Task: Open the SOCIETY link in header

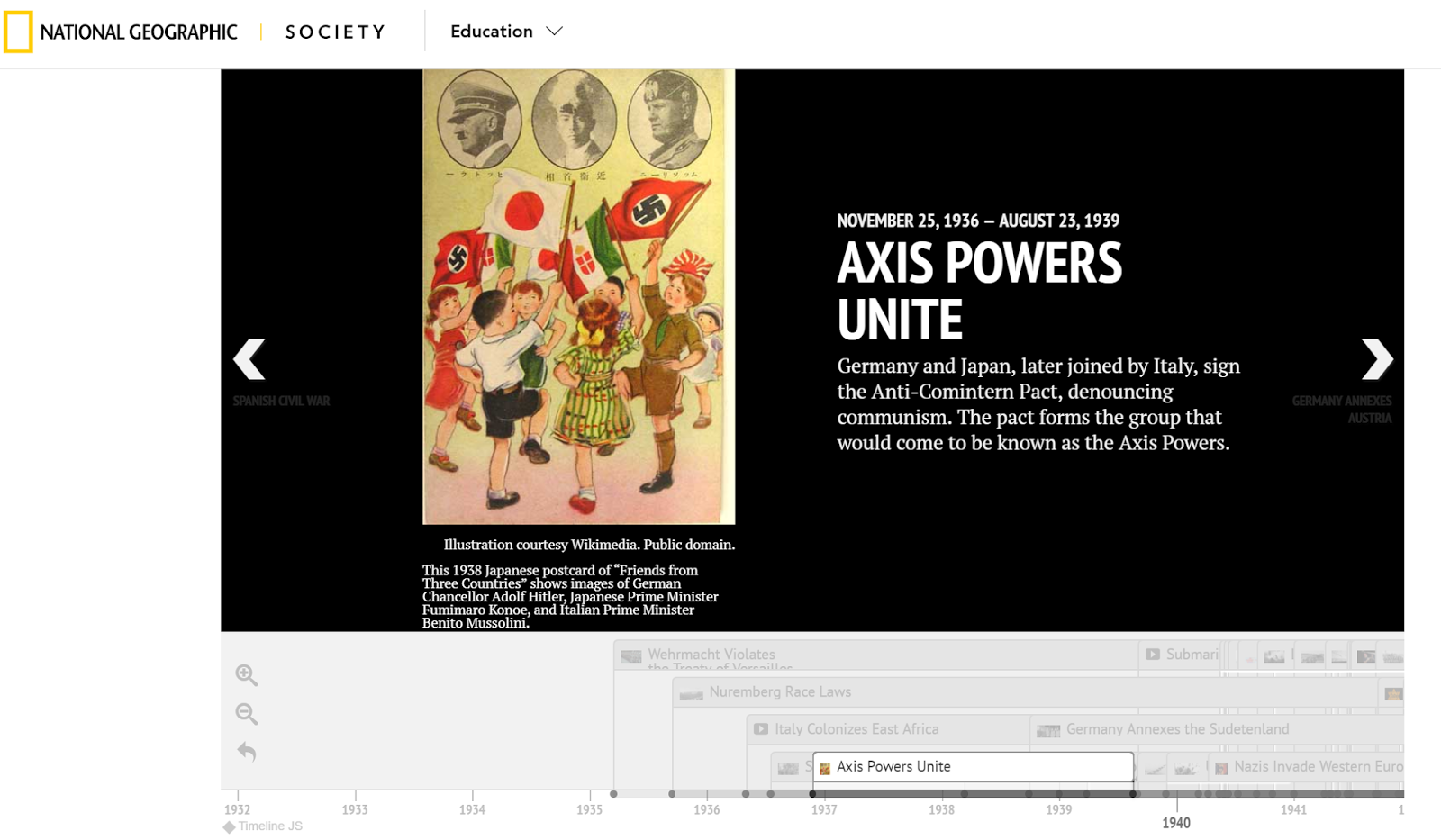Action: coord(335,32)
